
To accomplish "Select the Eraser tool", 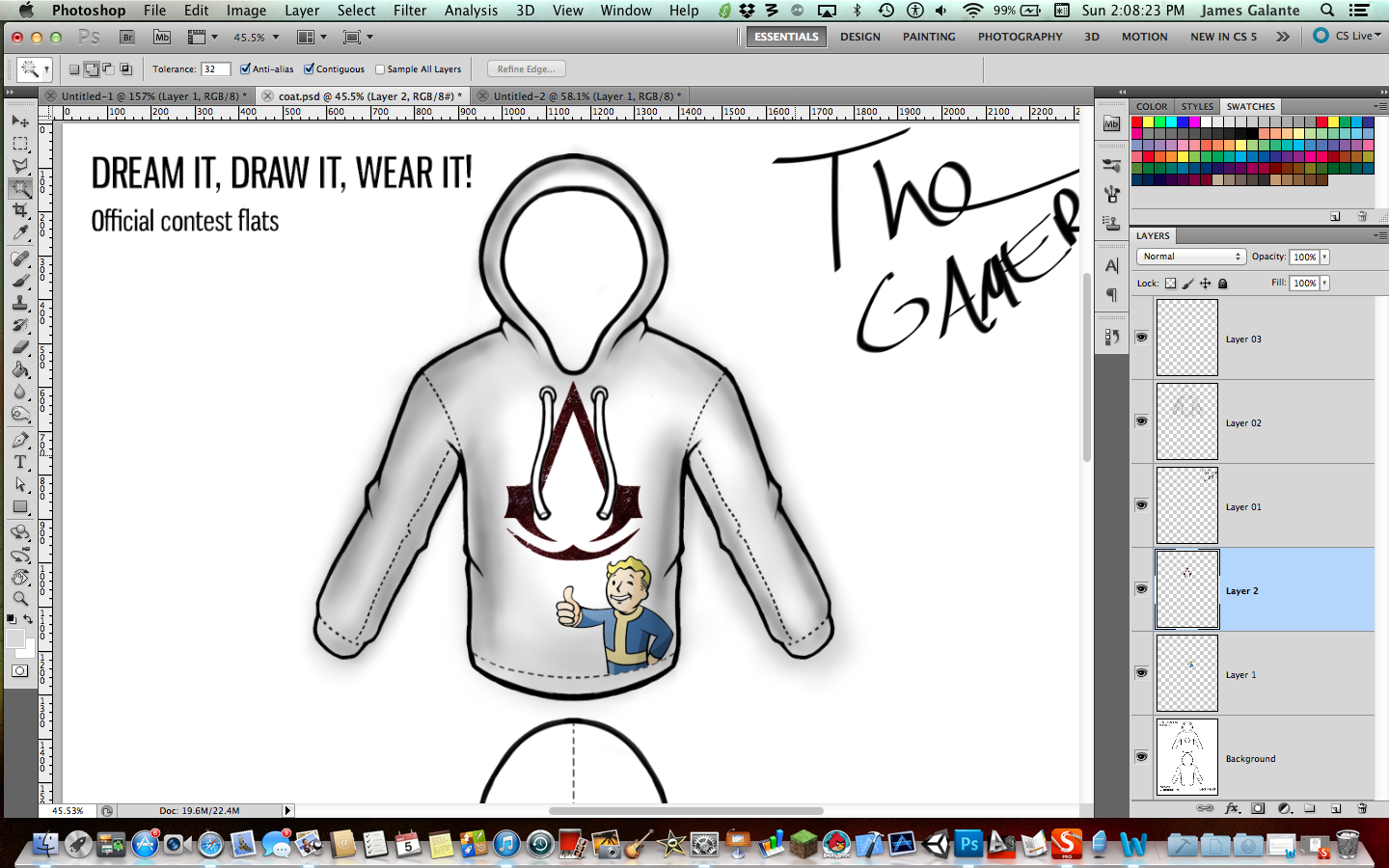I will 20,347.
